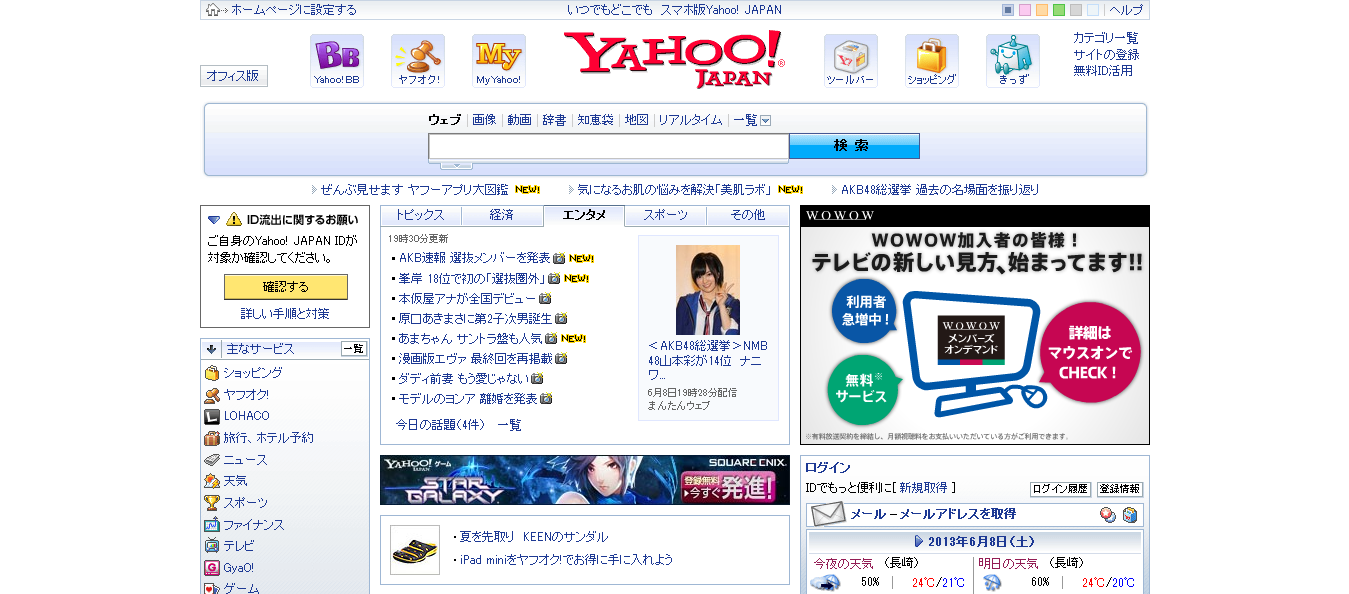
Task: Click the mail envelope icon
Action: pos(827,514)
